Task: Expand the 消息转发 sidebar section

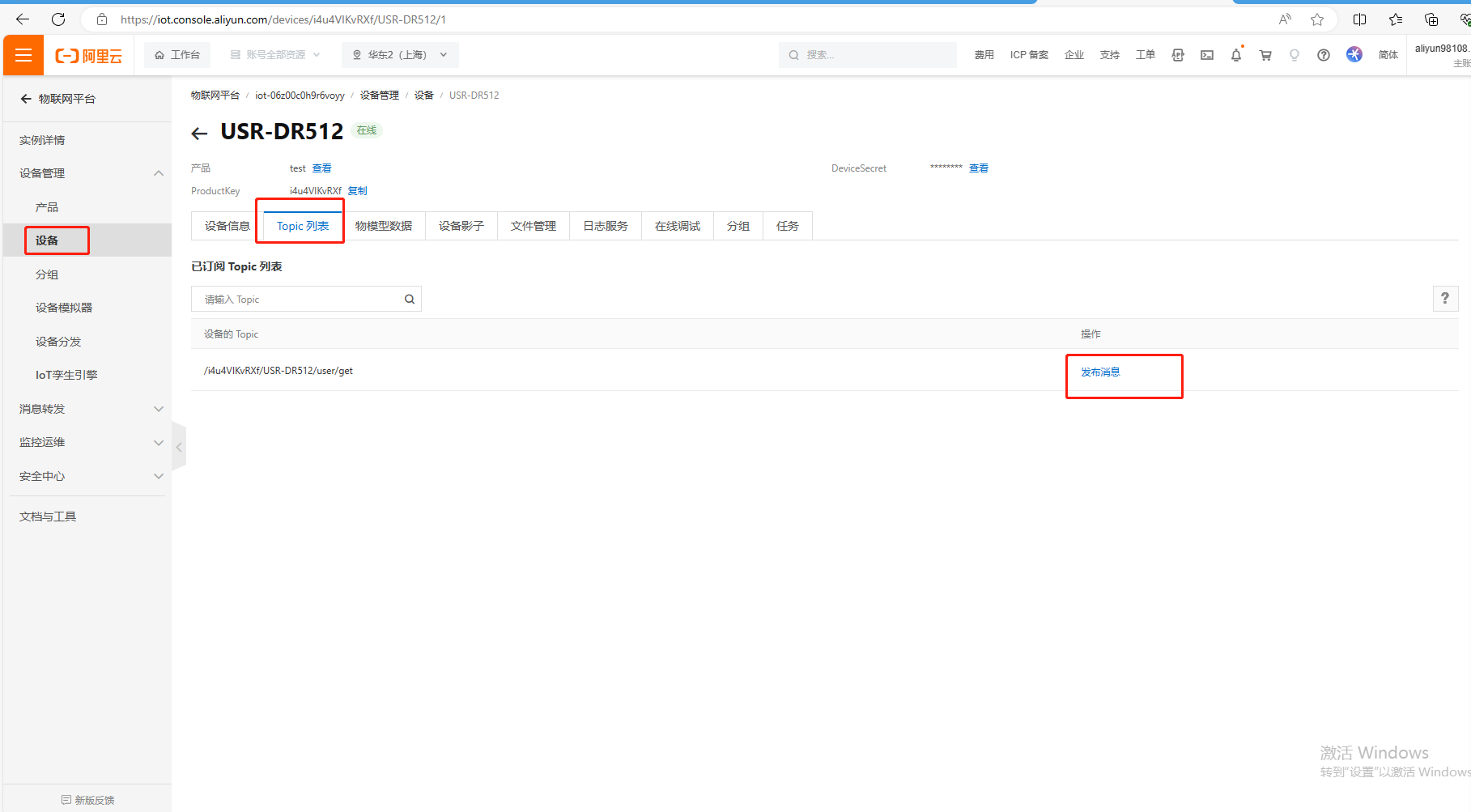Action: (x=159, y=409)
